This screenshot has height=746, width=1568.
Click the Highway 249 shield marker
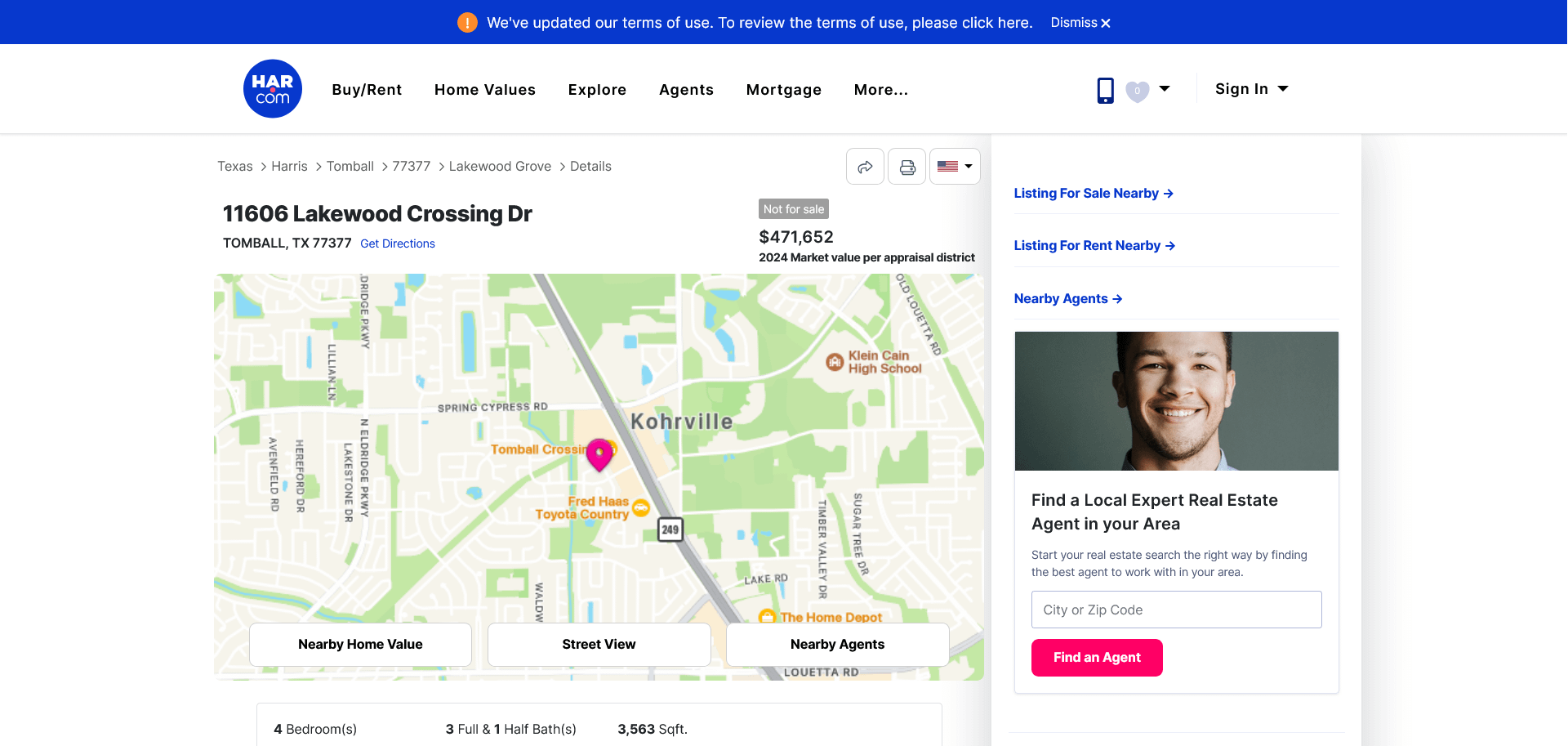click(x=670, y=529)
